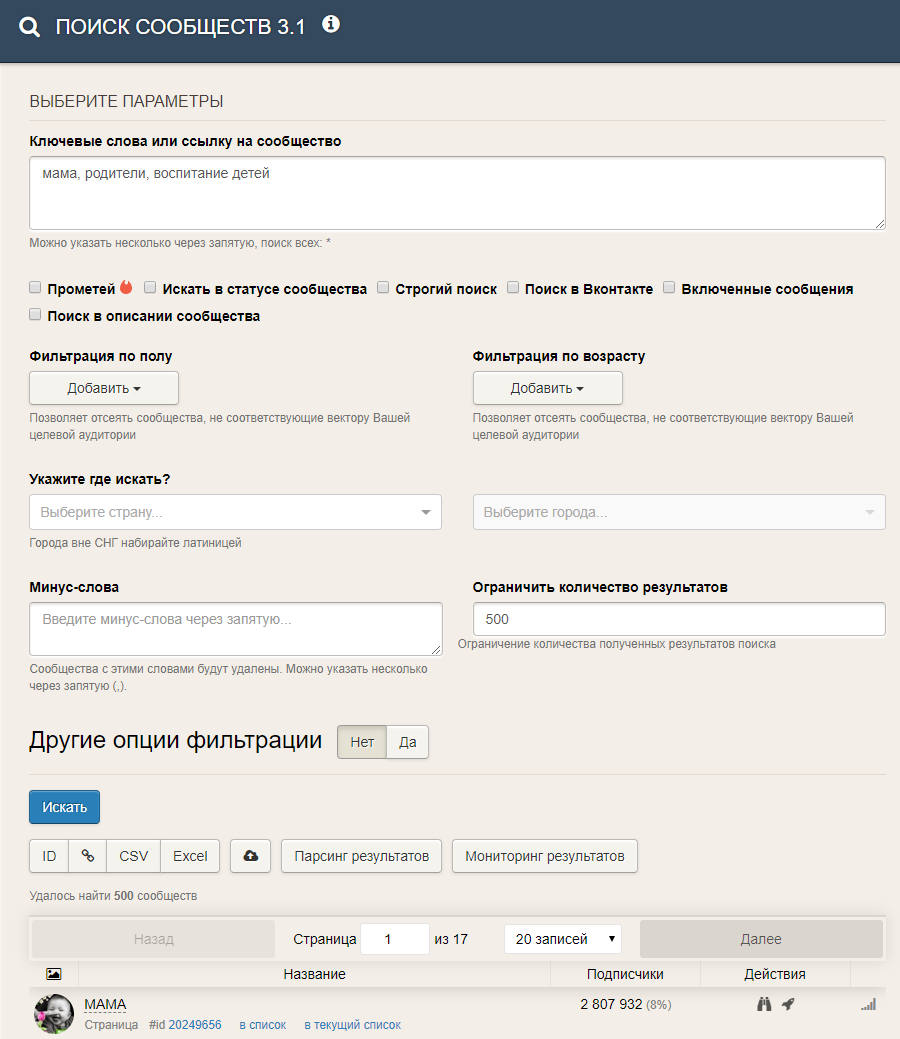Click the Прометей flame icon
The height and width of the screenshot is (1039, 900).
click(x=126, y=288)
